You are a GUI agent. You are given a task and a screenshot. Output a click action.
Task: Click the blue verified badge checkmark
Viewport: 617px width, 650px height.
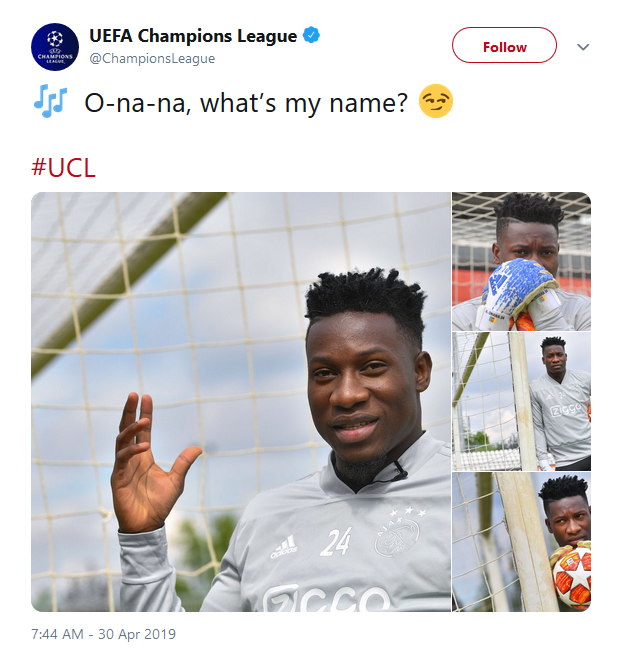click(311, 36)
